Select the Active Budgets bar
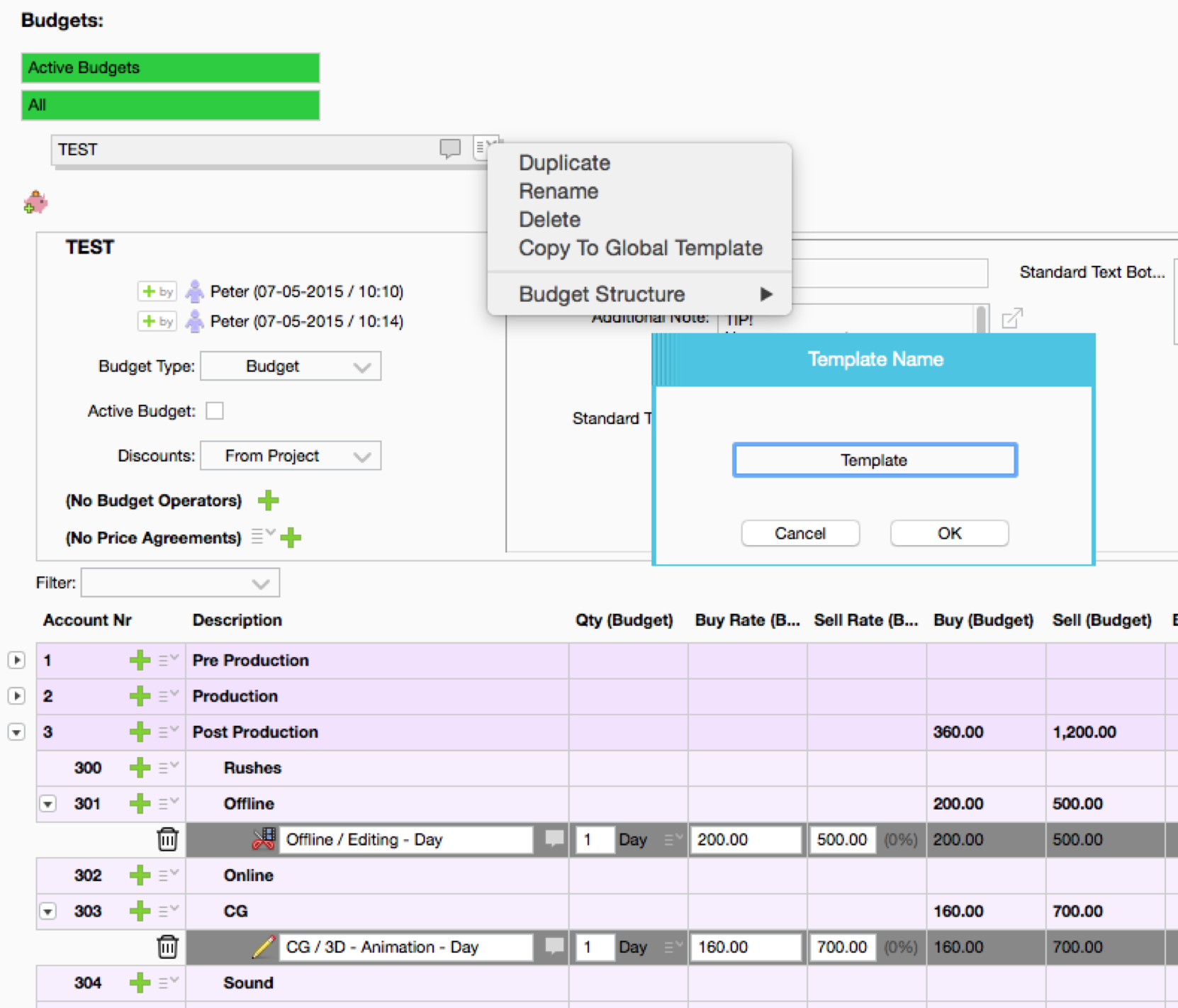 170,67
